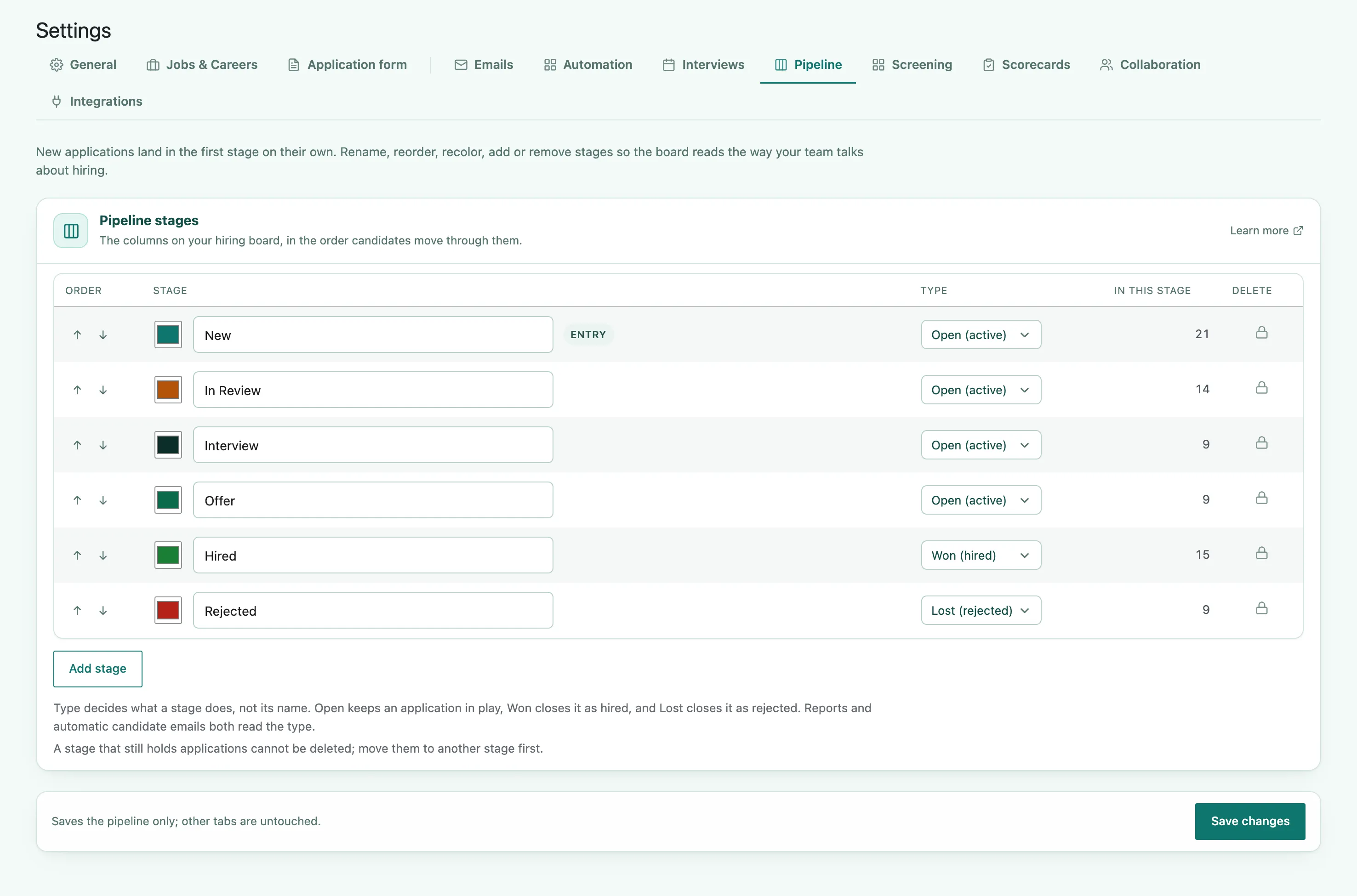Click the Hired stage name field
The width and height of the screenshot is (1357, 896).
[x=373, y=556]
